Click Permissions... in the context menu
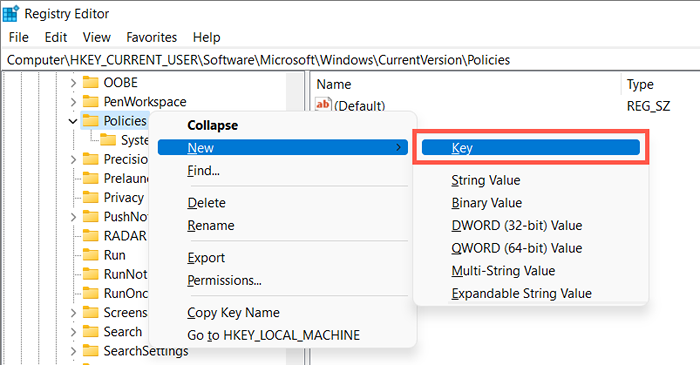Screen dimensions: 700x365 pyautogui.click(x=224, y=280)
